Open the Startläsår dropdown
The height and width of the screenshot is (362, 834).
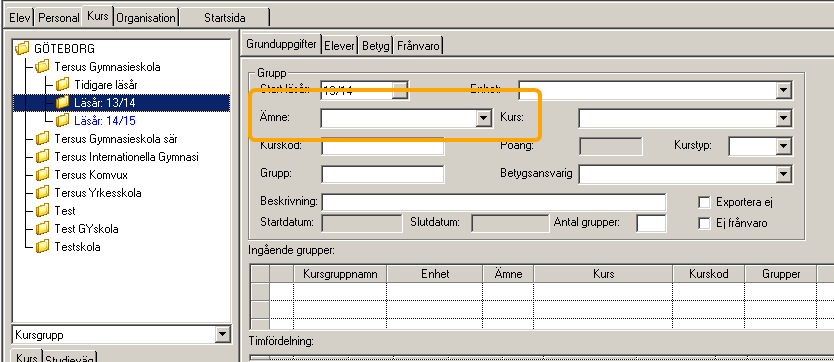tap(399, 89)
